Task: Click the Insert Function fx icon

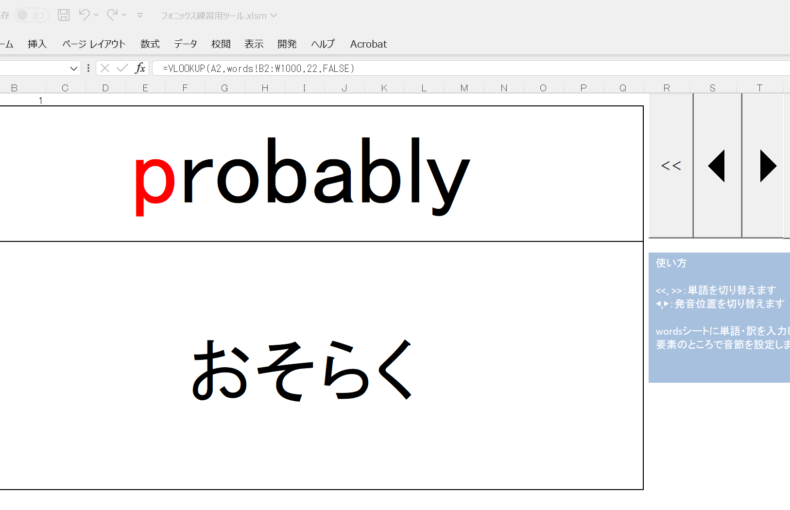Action: [x=140, y=68]
